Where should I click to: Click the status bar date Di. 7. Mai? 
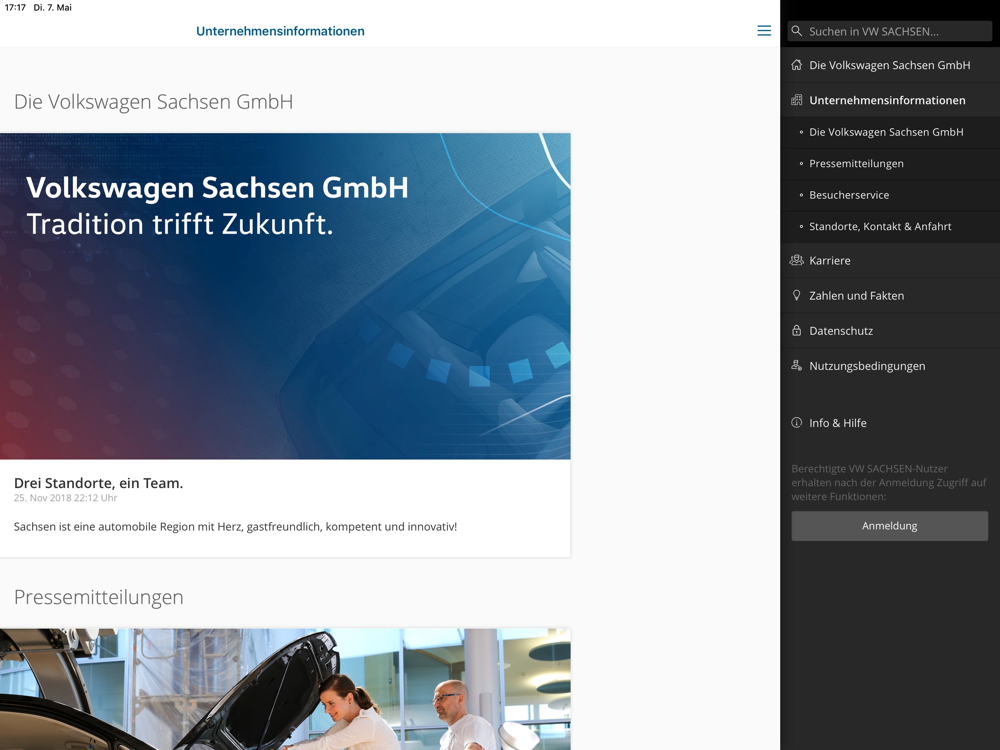coord(52,8)
